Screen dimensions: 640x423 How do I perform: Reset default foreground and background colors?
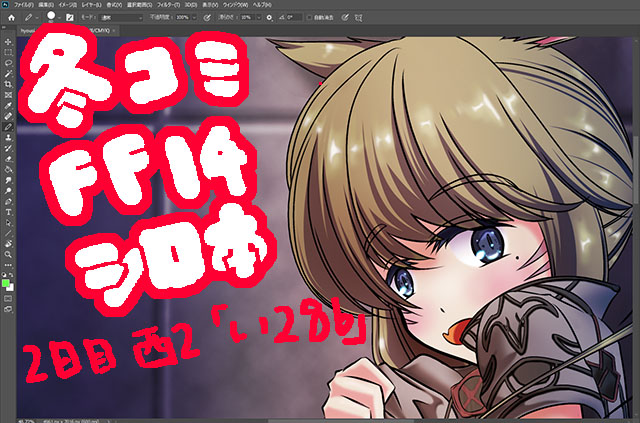pos(4,275)
